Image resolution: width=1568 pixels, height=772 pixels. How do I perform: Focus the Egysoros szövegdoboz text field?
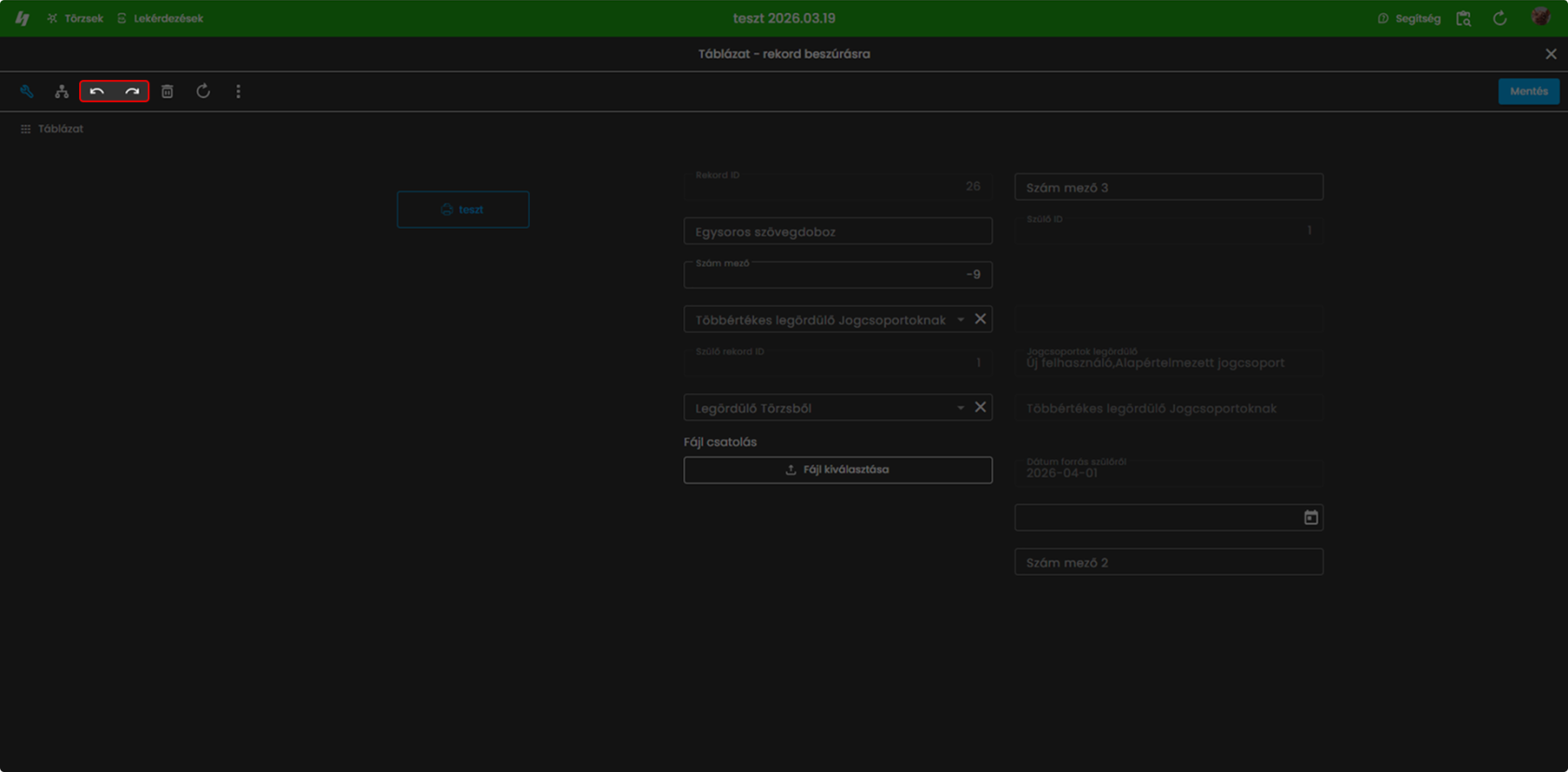click(838, 232)
